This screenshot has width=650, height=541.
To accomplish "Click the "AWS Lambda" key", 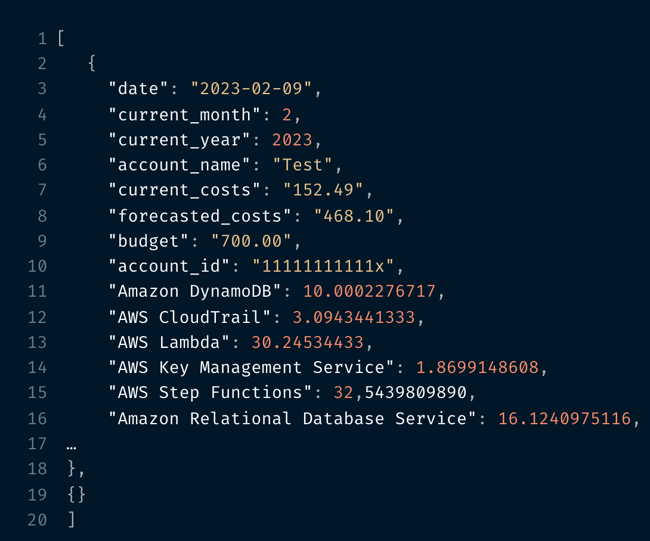I will click(x=169, y=342).
